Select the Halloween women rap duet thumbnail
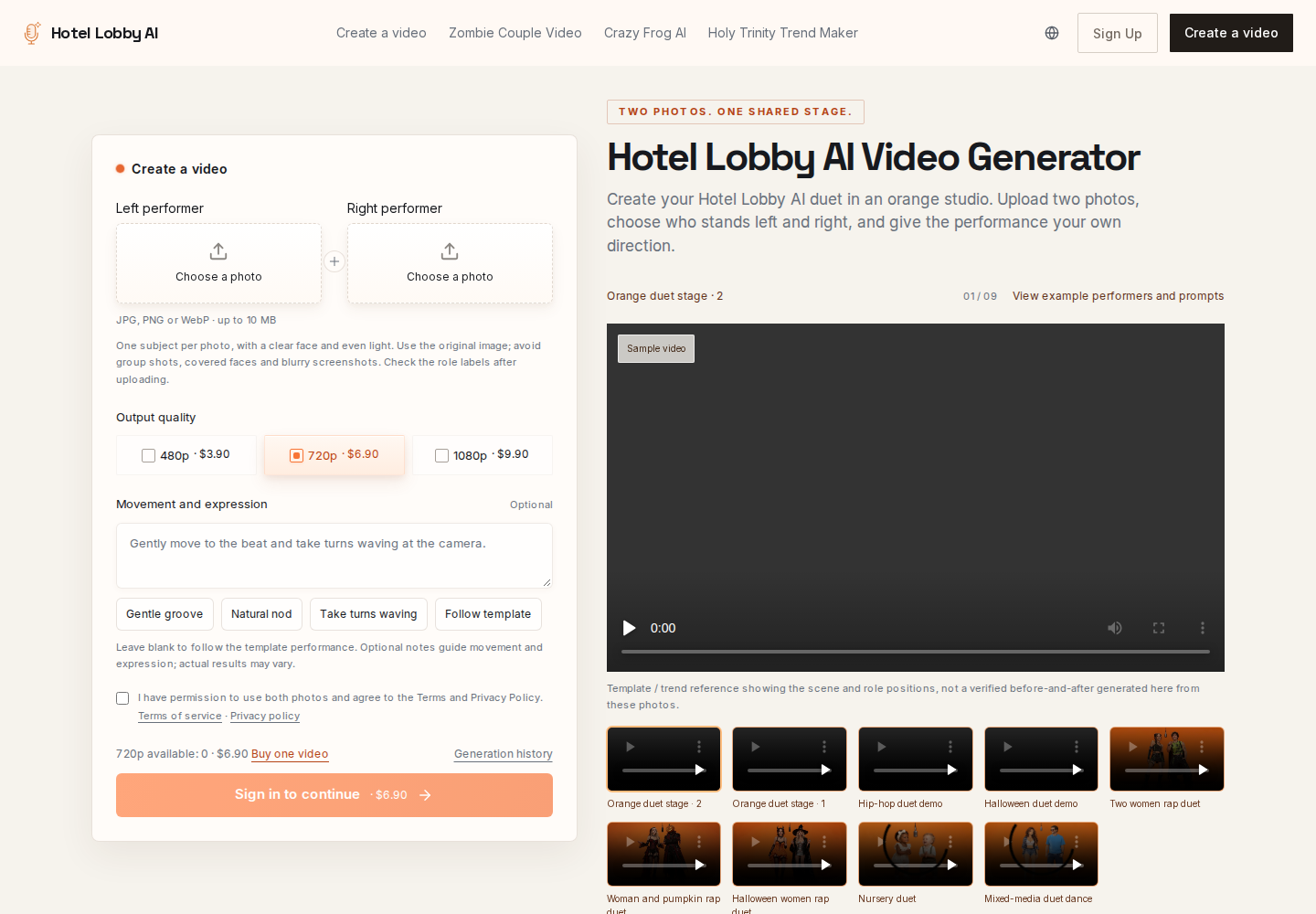Image resolution: width=1316 pixels, height=914 pixels. [x=790, y=854]
